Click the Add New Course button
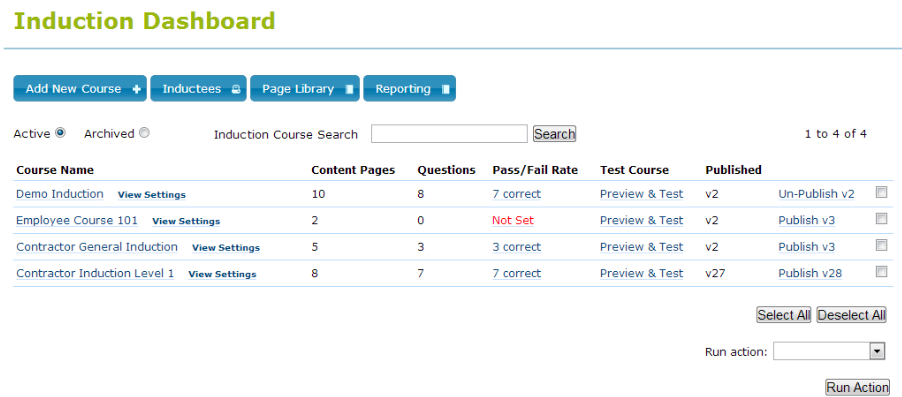 tap(80, 89)
